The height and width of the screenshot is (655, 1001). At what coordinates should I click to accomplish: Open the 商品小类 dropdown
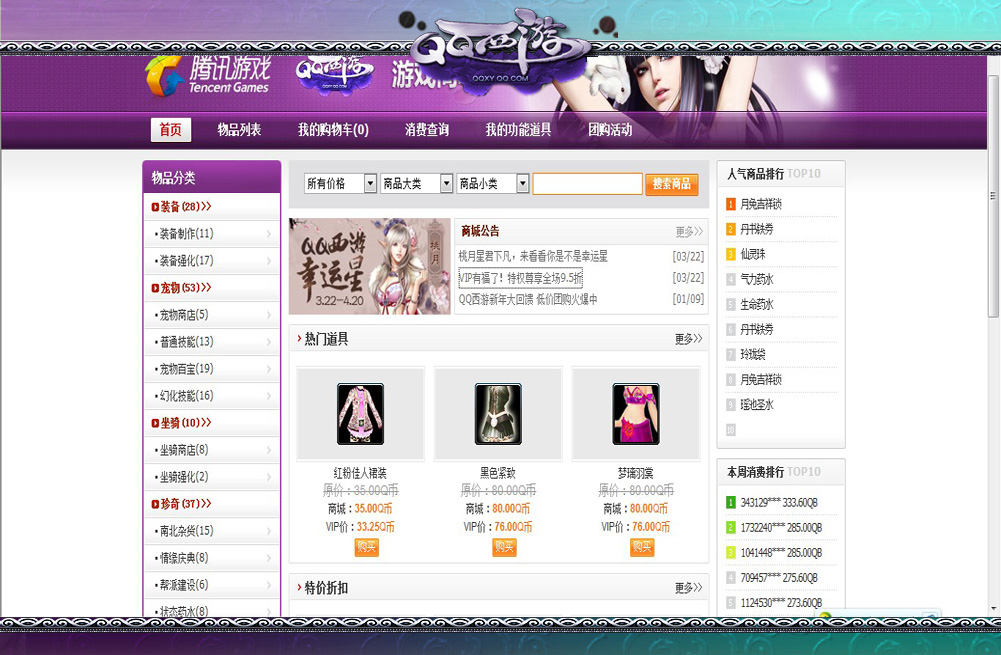(x=493, y=184)
